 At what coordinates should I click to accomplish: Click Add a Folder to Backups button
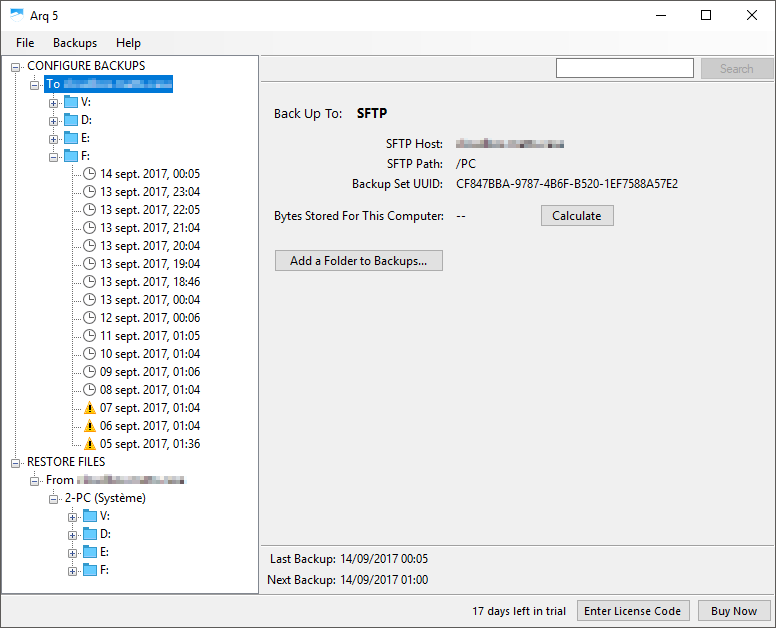[359, 261]
